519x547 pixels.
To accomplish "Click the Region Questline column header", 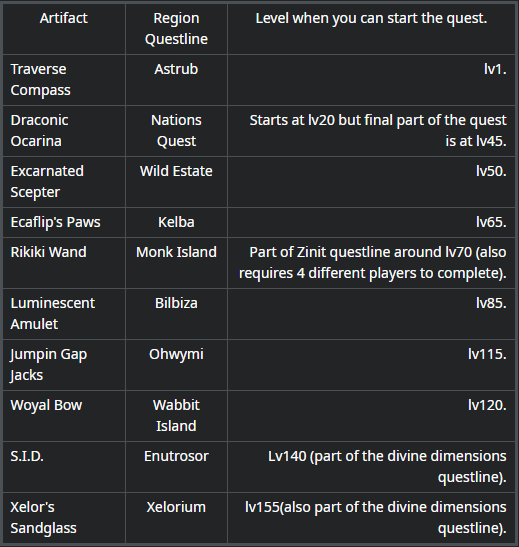I will click(x=176, y=29).
